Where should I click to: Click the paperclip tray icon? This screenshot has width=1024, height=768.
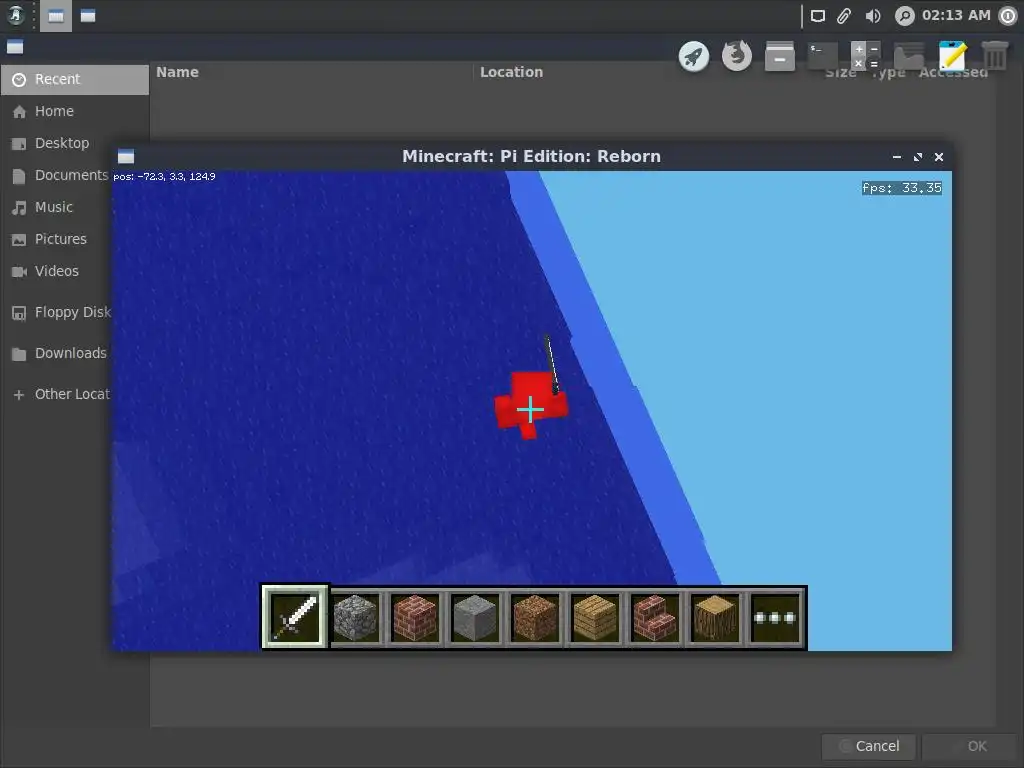click(844, 16)
